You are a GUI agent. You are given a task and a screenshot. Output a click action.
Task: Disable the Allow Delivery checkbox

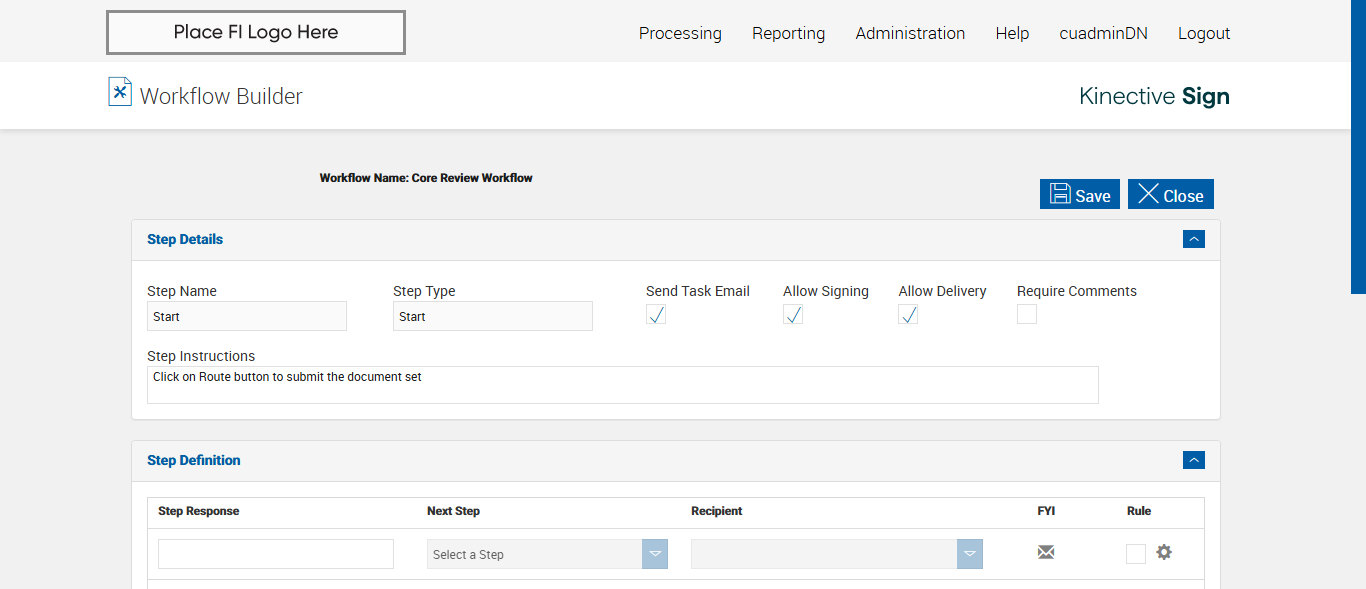908,315
